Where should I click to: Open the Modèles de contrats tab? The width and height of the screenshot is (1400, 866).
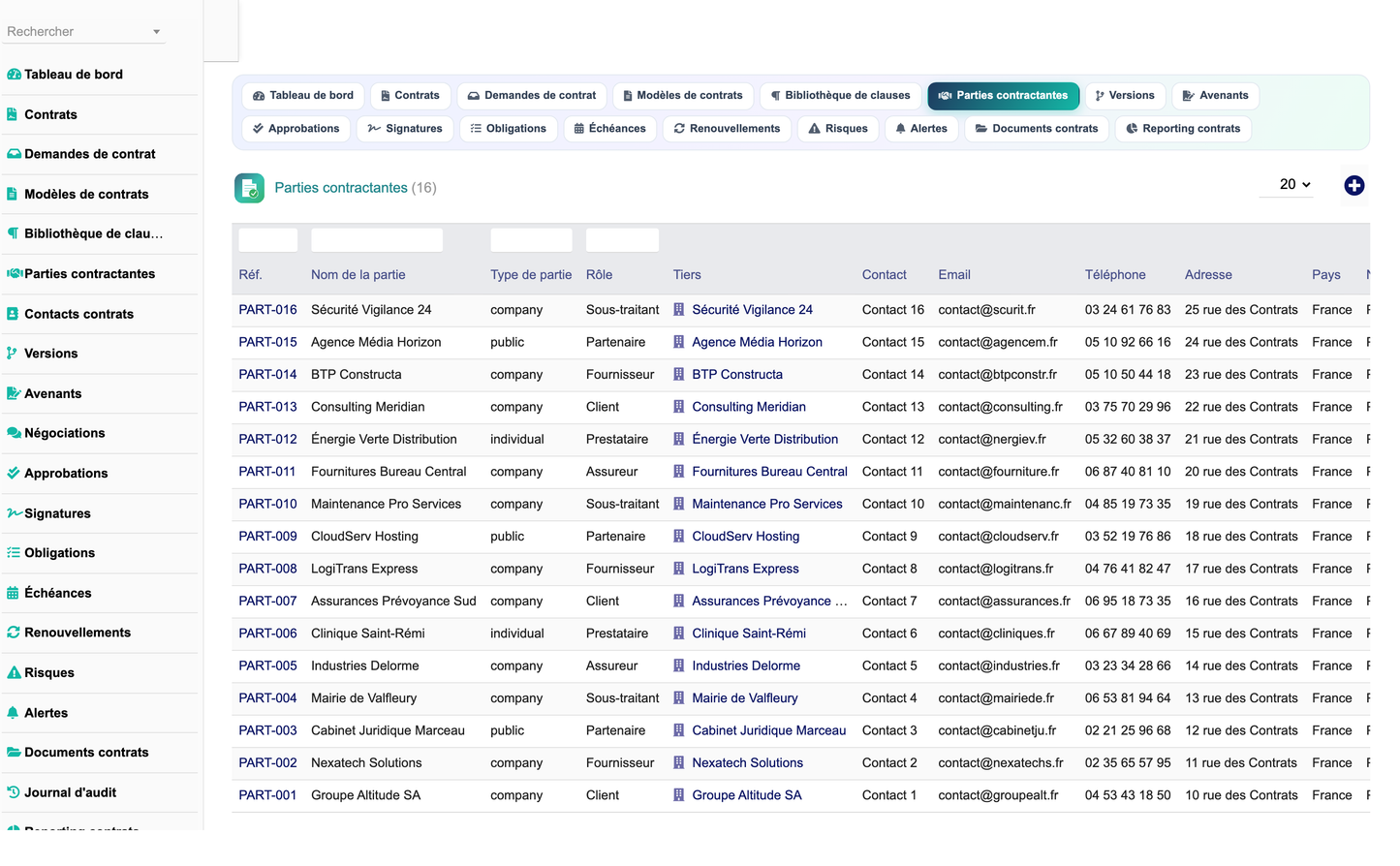tap(682, 96)
